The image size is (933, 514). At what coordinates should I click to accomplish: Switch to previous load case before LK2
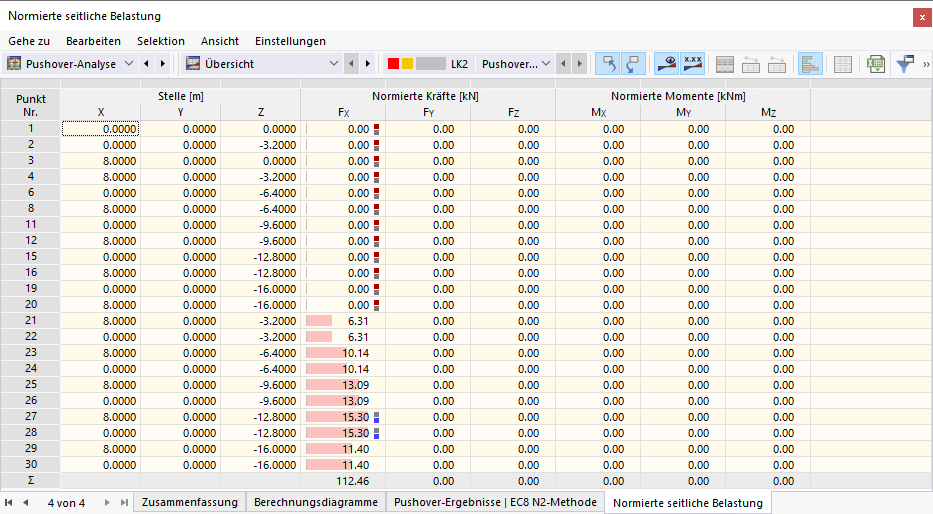[563, 64]
